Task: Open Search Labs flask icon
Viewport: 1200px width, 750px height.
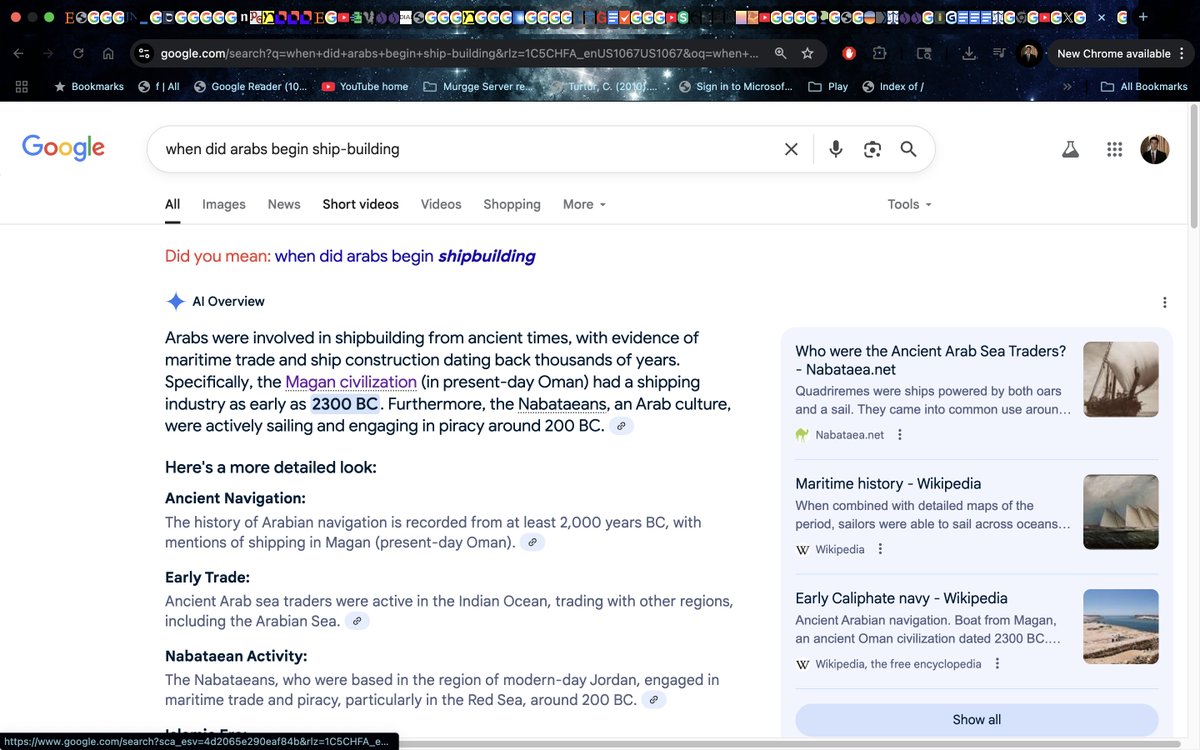Action: (x=1071, y=149)
